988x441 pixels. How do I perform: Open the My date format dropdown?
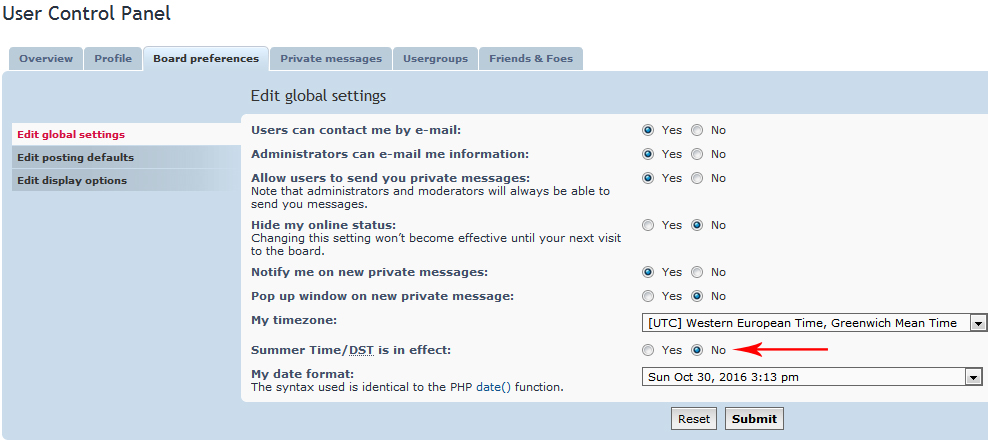click(806, 377)
